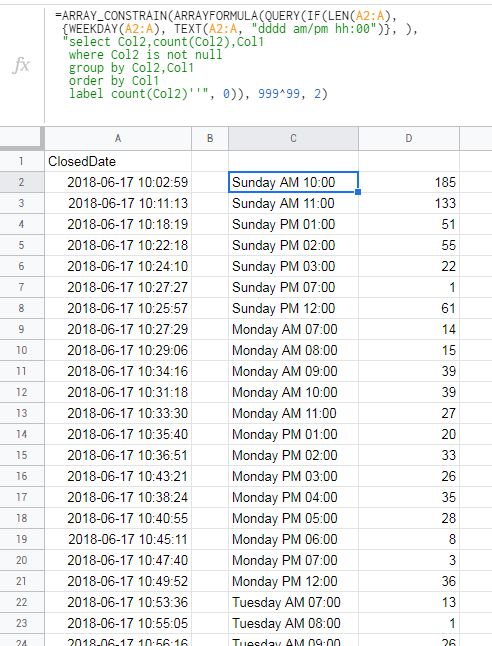Click cell with 2018-06-17 10:34:16
Image resolution: width=492 pixels, height=646 pixels.
coord(118,371)
